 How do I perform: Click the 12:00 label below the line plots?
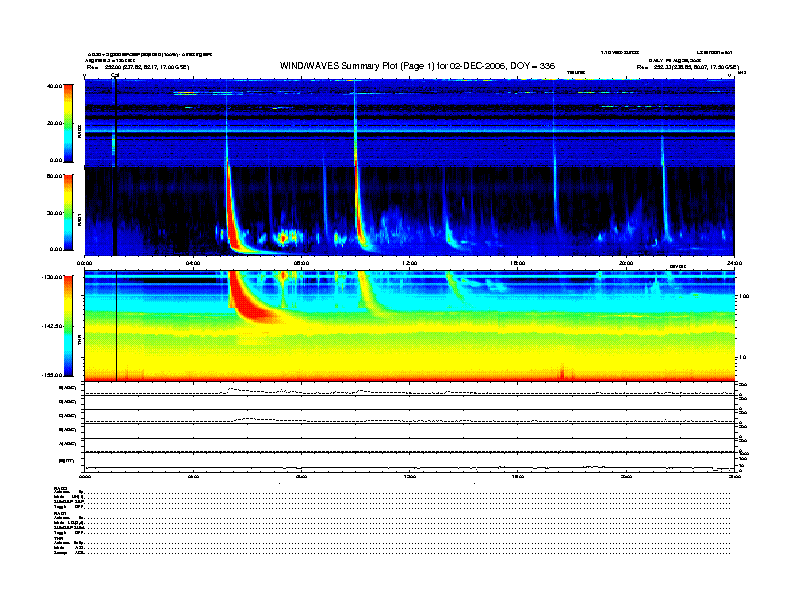pos(409,476)
